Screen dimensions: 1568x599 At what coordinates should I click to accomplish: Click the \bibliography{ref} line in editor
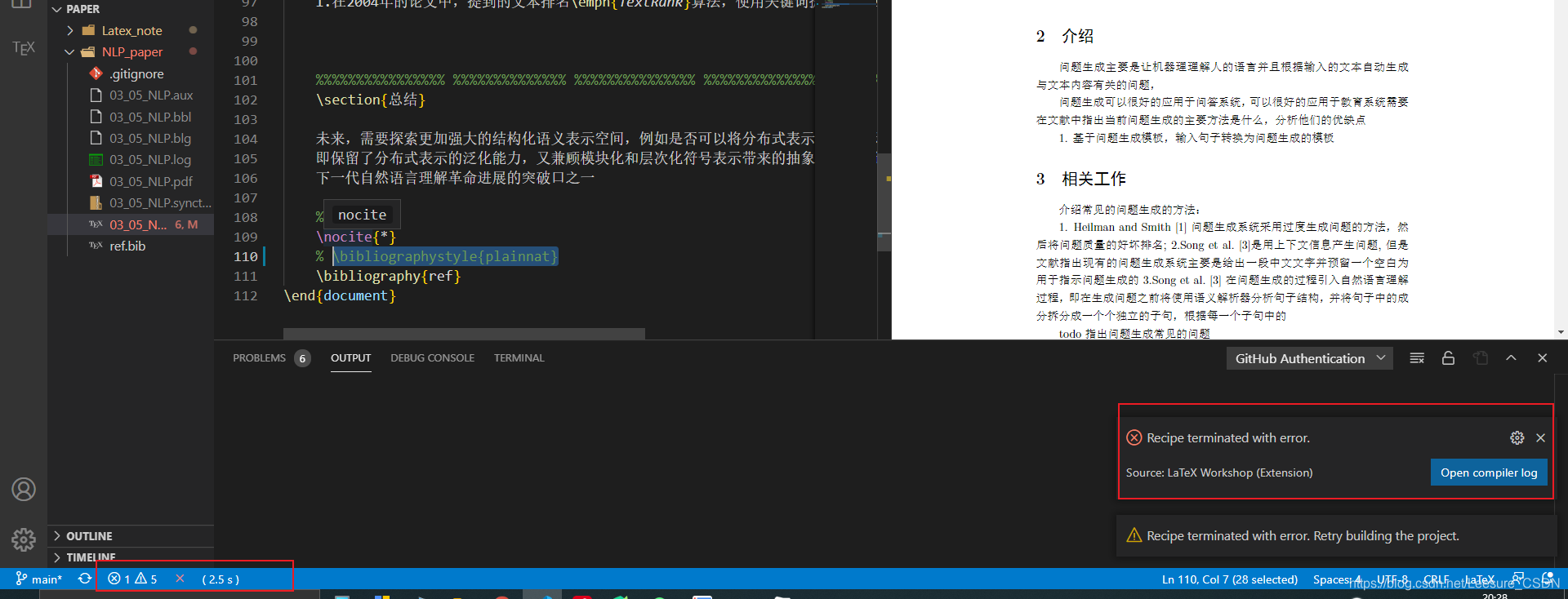pos(389,276)
